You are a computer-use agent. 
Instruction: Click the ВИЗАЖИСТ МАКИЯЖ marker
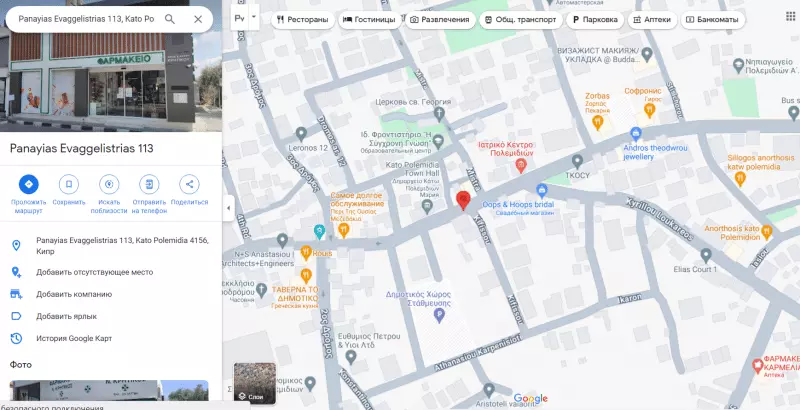click(647, 54)
